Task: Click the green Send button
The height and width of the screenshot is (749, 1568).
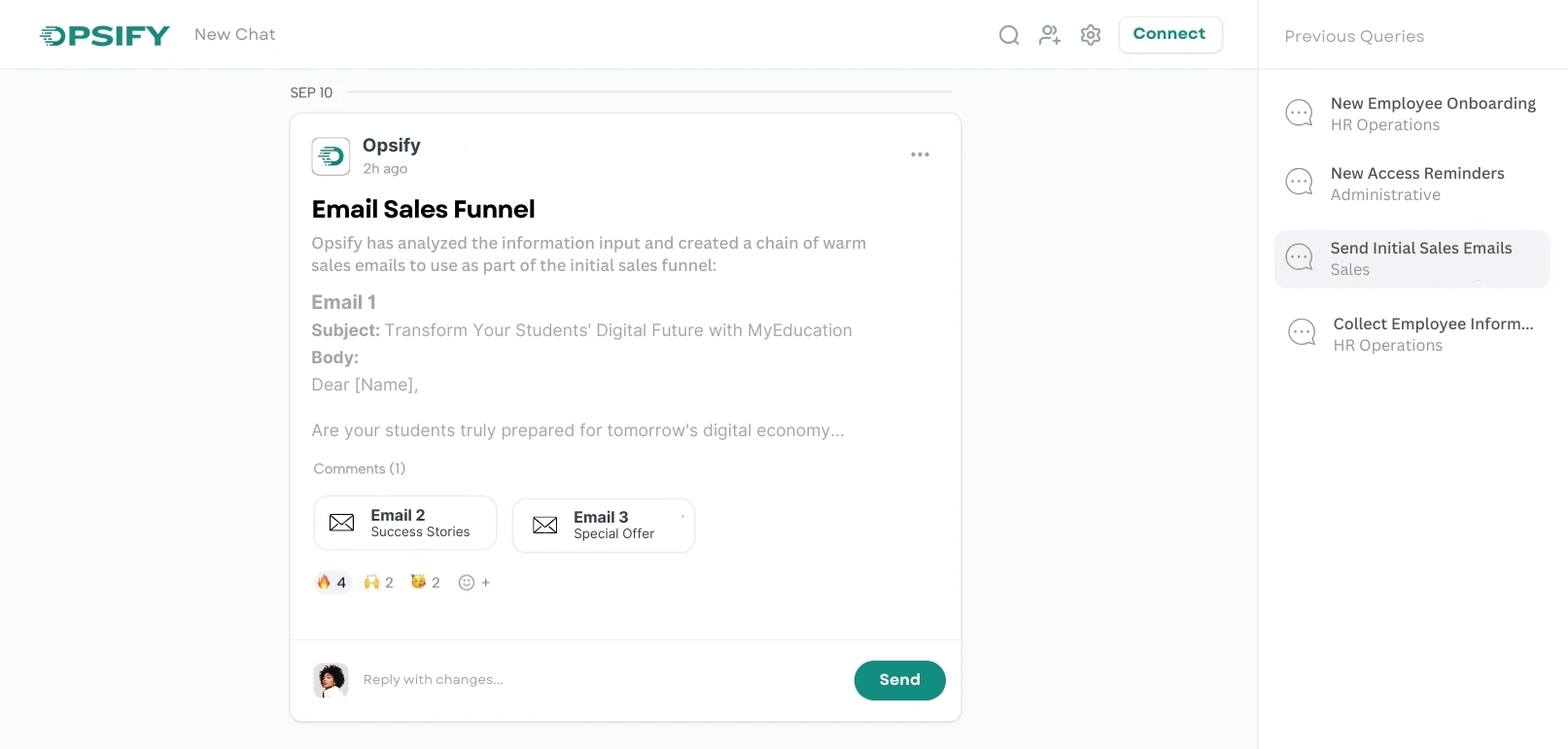Action: [x=899, y=680]
